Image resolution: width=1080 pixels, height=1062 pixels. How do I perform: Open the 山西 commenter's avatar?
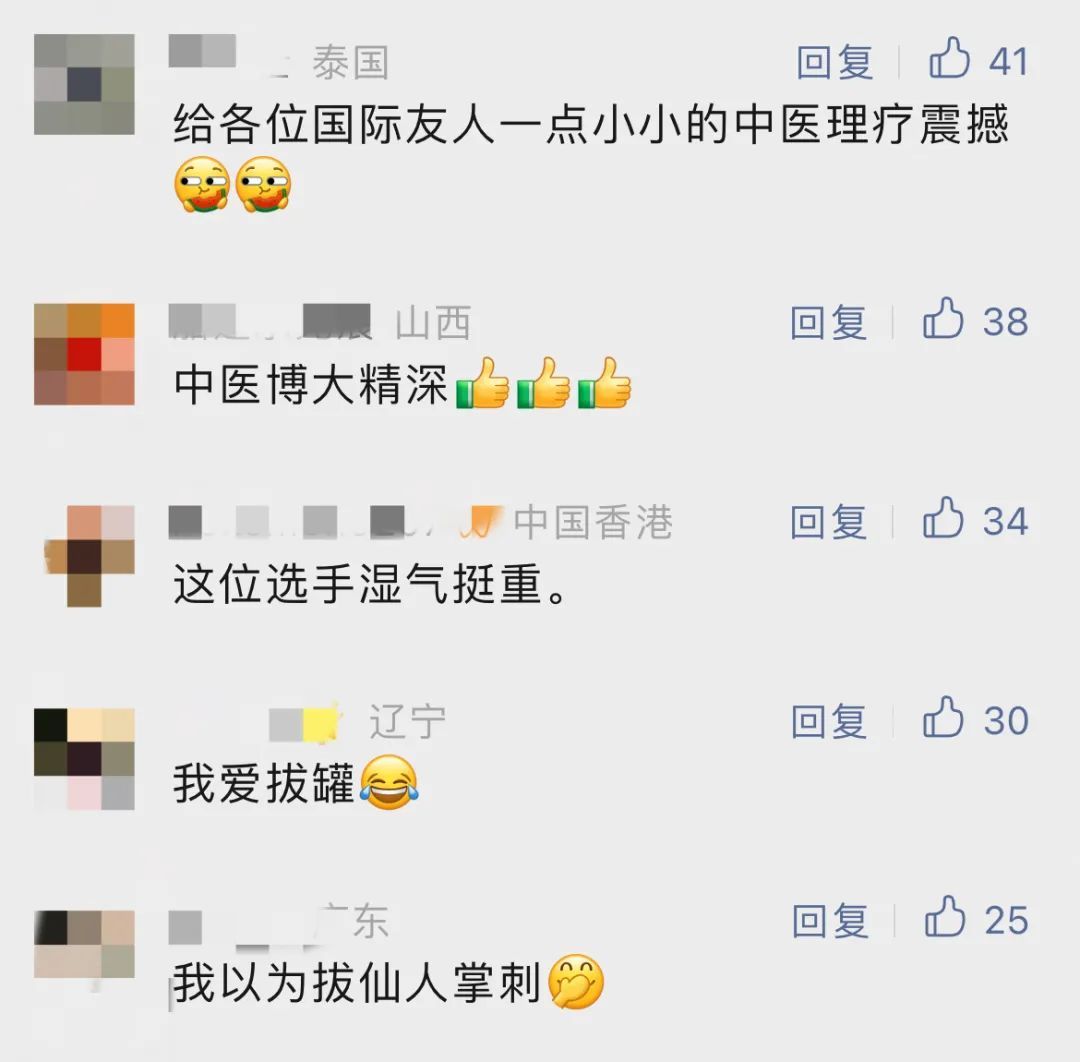(84, 354)
